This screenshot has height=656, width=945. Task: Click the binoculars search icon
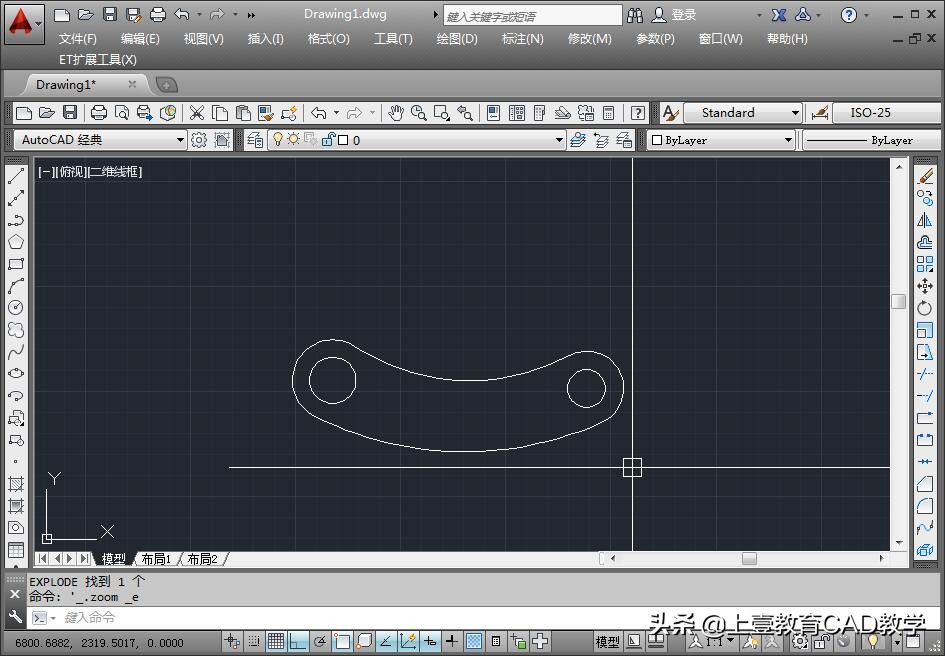[x=635, y=15]
